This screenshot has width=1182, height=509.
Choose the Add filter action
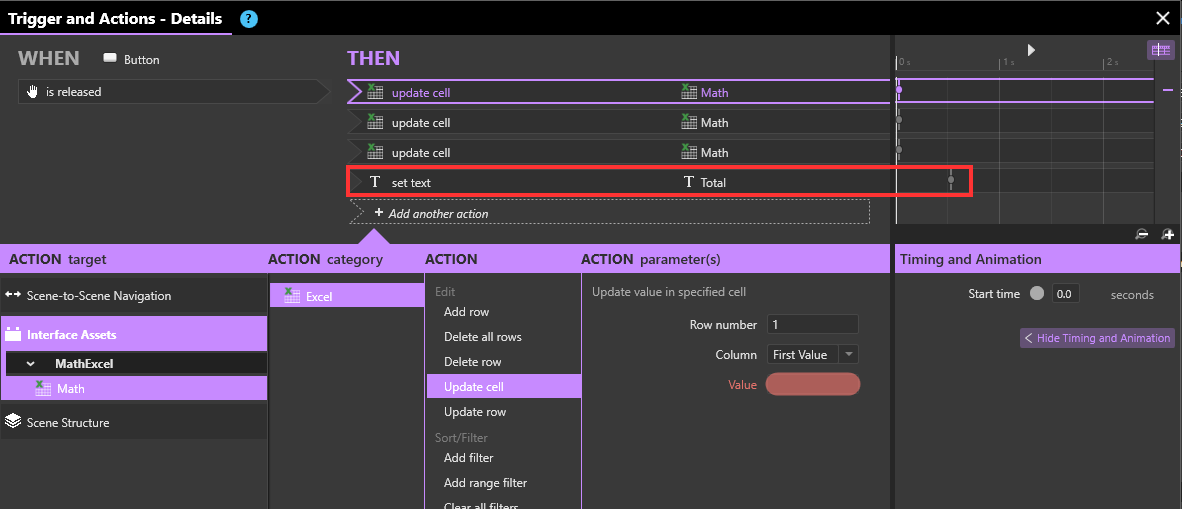click(x=468, y=458)
